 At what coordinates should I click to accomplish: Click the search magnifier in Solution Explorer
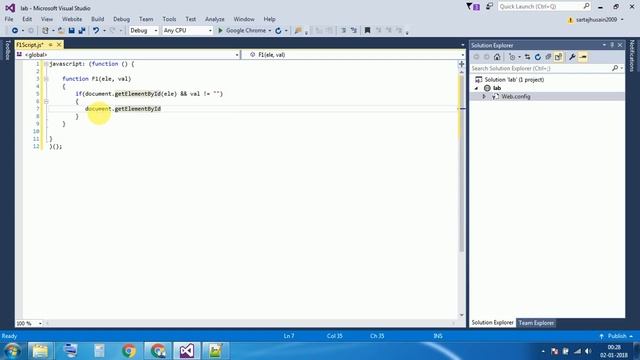point(615,68)
